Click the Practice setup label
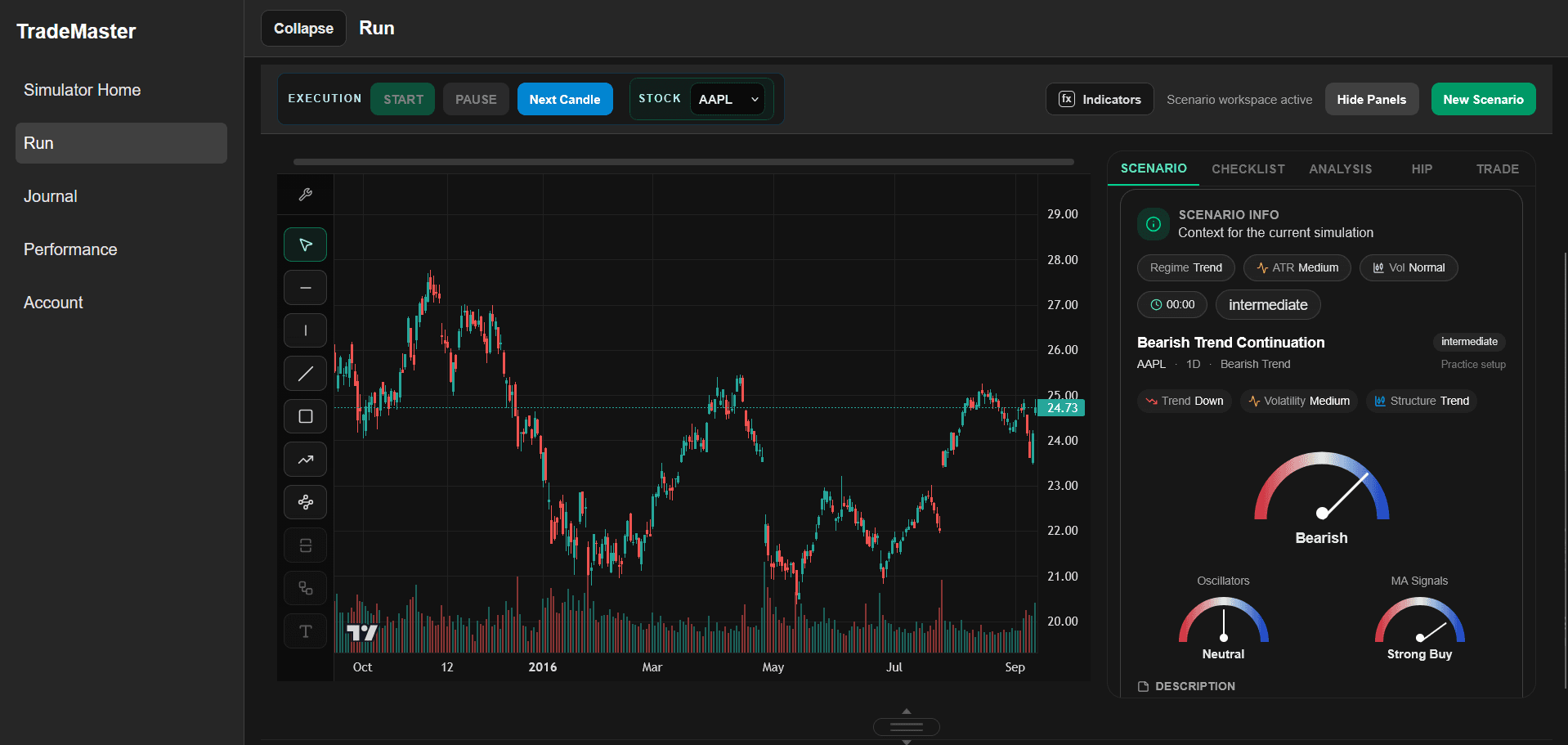The image size is (1568, 745). coord(1473,365)
